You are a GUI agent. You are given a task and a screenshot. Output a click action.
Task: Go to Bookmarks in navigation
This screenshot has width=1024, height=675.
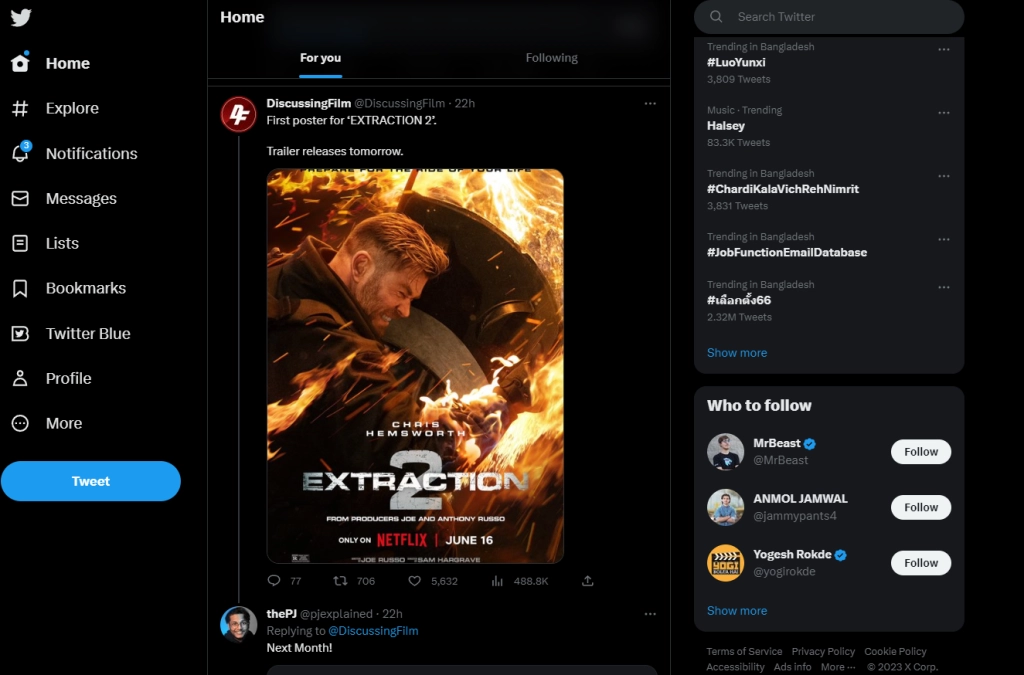pos(86,289)
